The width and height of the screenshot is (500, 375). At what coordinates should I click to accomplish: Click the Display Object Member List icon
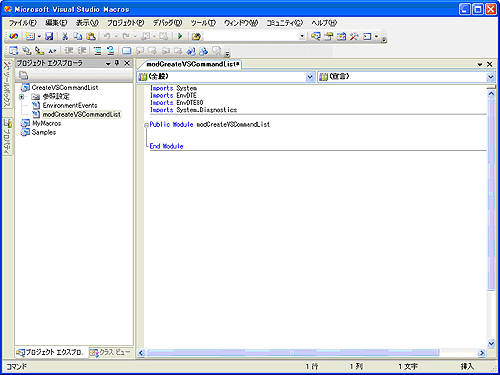13,51
